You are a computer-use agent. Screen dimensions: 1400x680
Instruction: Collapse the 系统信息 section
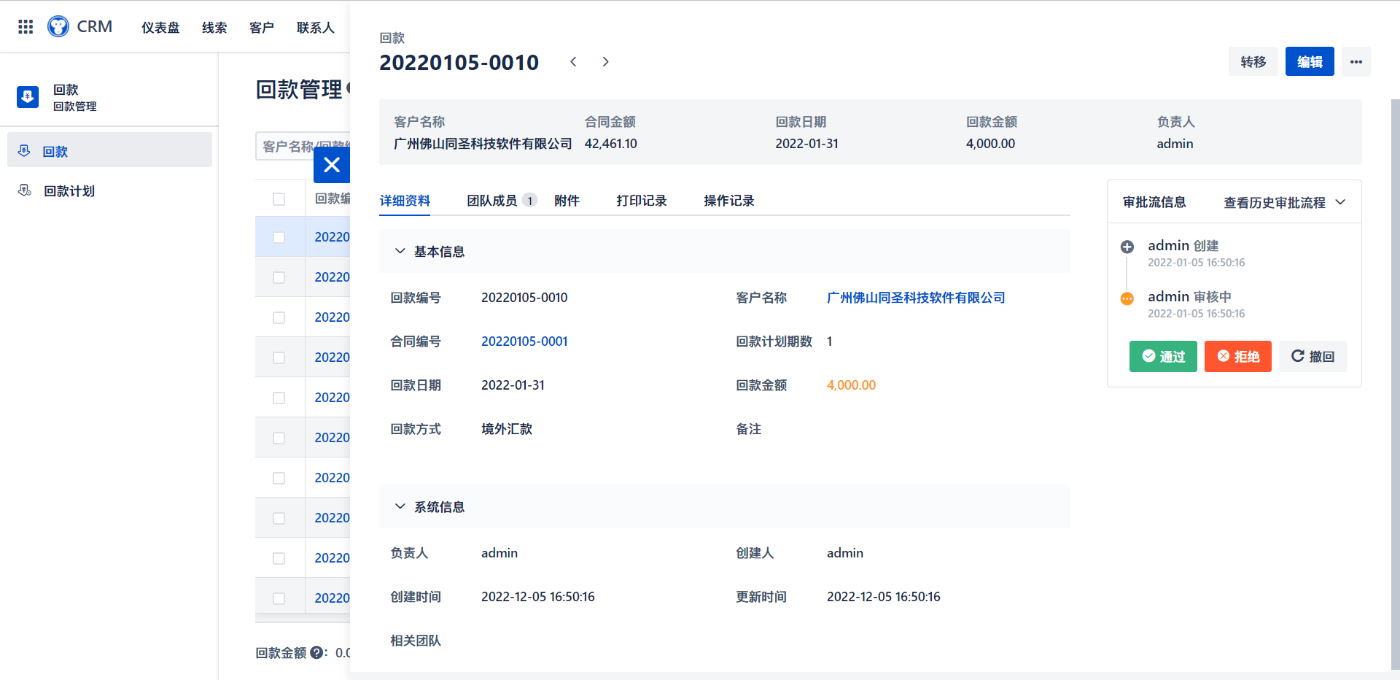[x=400, y=507]
